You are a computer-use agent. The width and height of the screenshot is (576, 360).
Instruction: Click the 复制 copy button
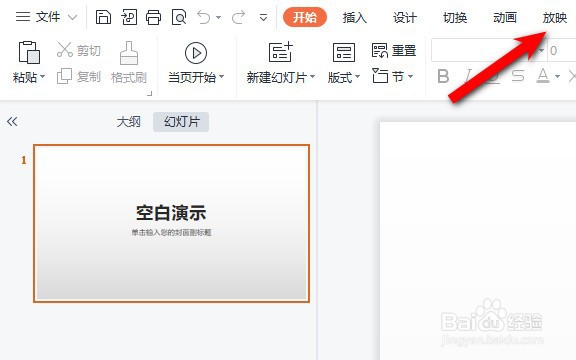pos(79,77)
